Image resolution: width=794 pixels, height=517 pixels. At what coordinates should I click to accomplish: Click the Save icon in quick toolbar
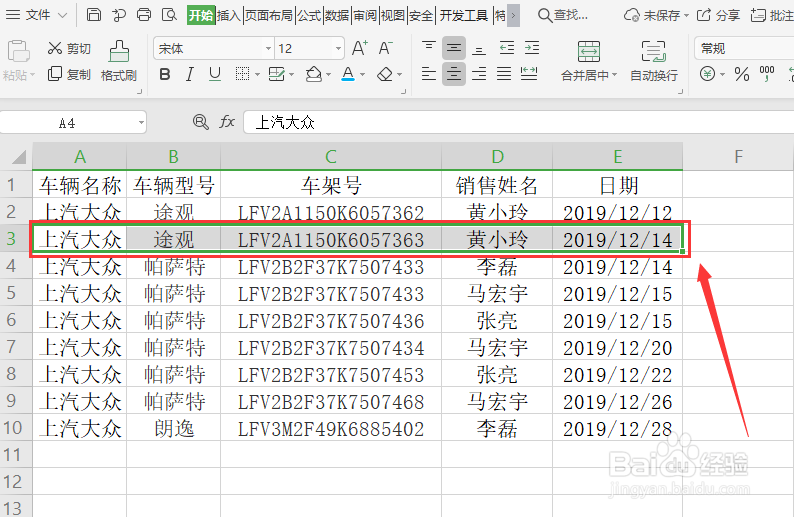point(94,15)
